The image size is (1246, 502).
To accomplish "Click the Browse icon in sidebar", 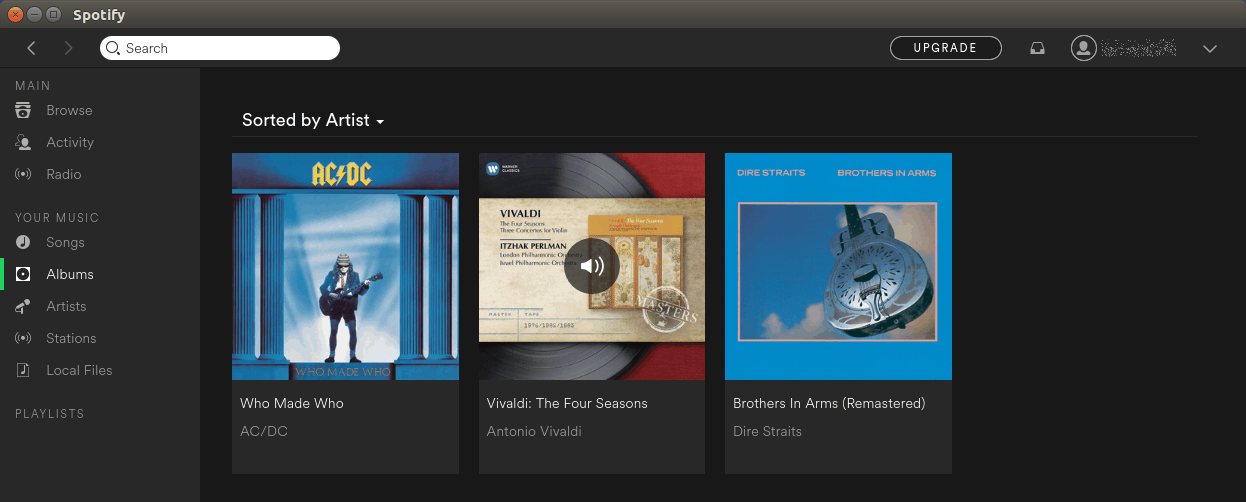I will coord(23,110).
